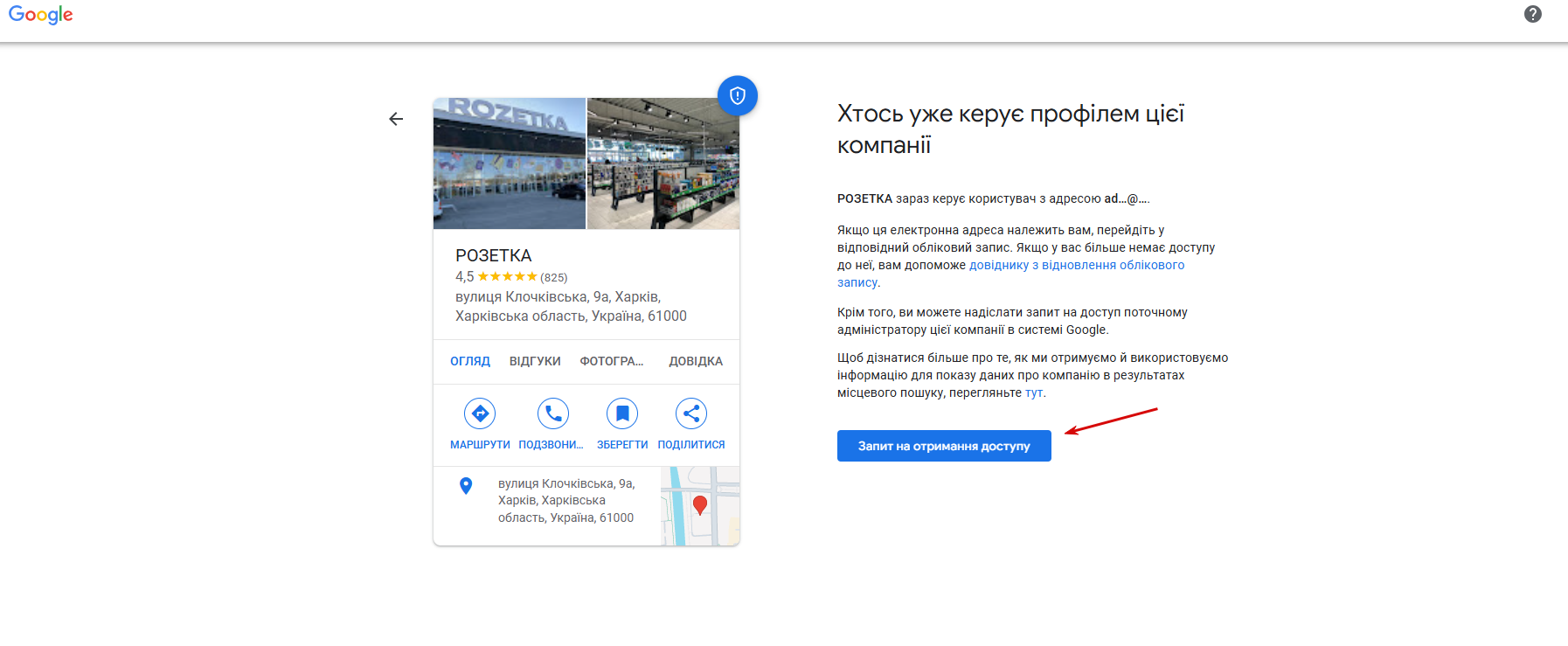
Task: Click the Google logo
Action: [x=41, y=15]
